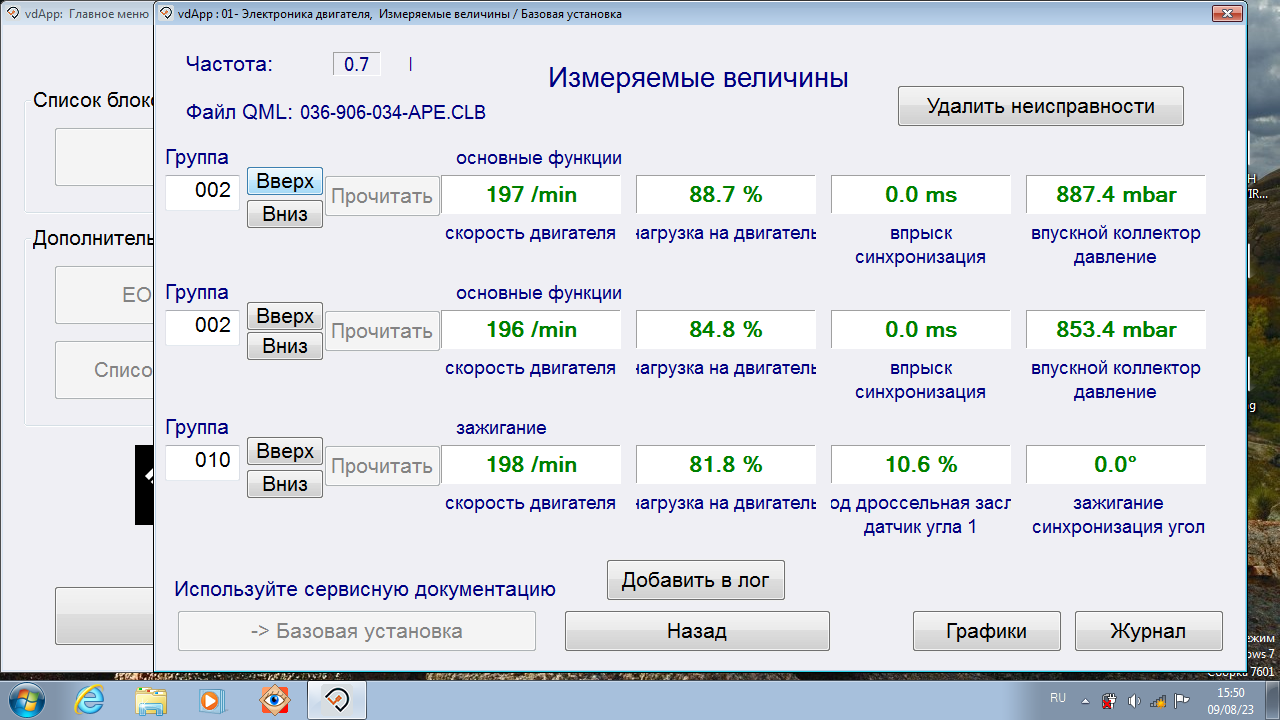This screenshot has width=1280, height=720.
Task: Open the Windows Start menu
Action: pyautogui.click(x=27, y=699)
